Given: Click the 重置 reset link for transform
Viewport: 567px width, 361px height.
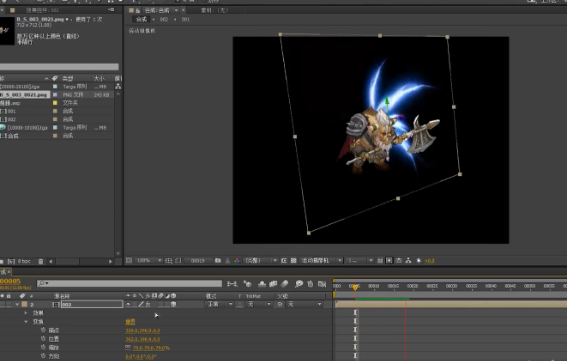Looking at the screenshot, I should (130, 322).
